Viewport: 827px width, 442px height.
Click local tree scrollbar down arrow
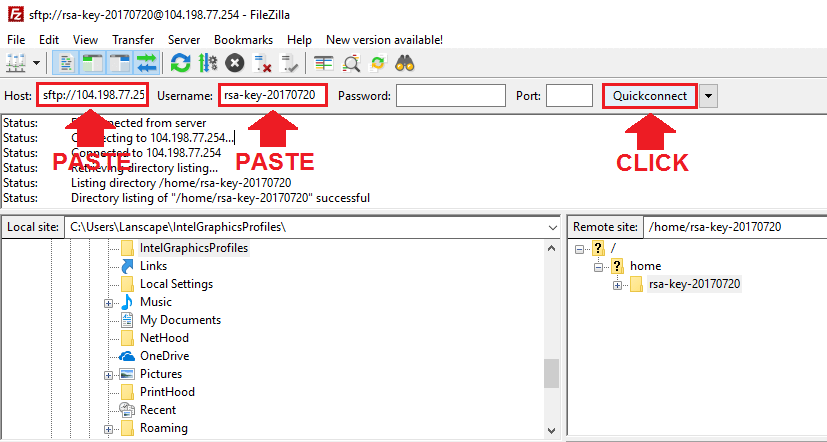tap(552, 430)
